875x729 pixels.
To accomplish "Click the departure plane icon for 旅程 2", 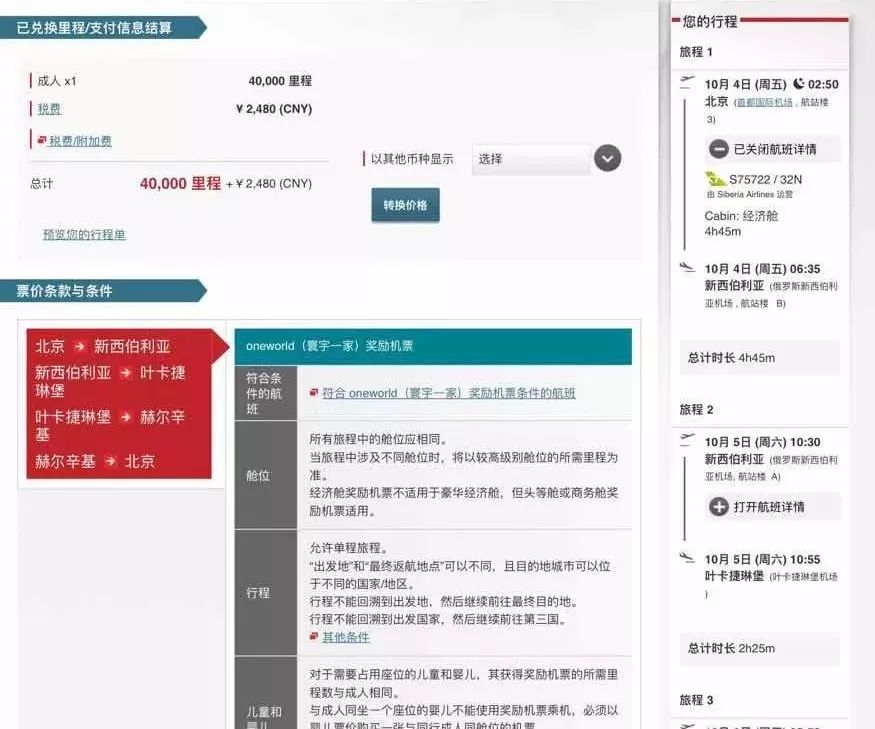I will pyautogui.click(x=686, y=438).
